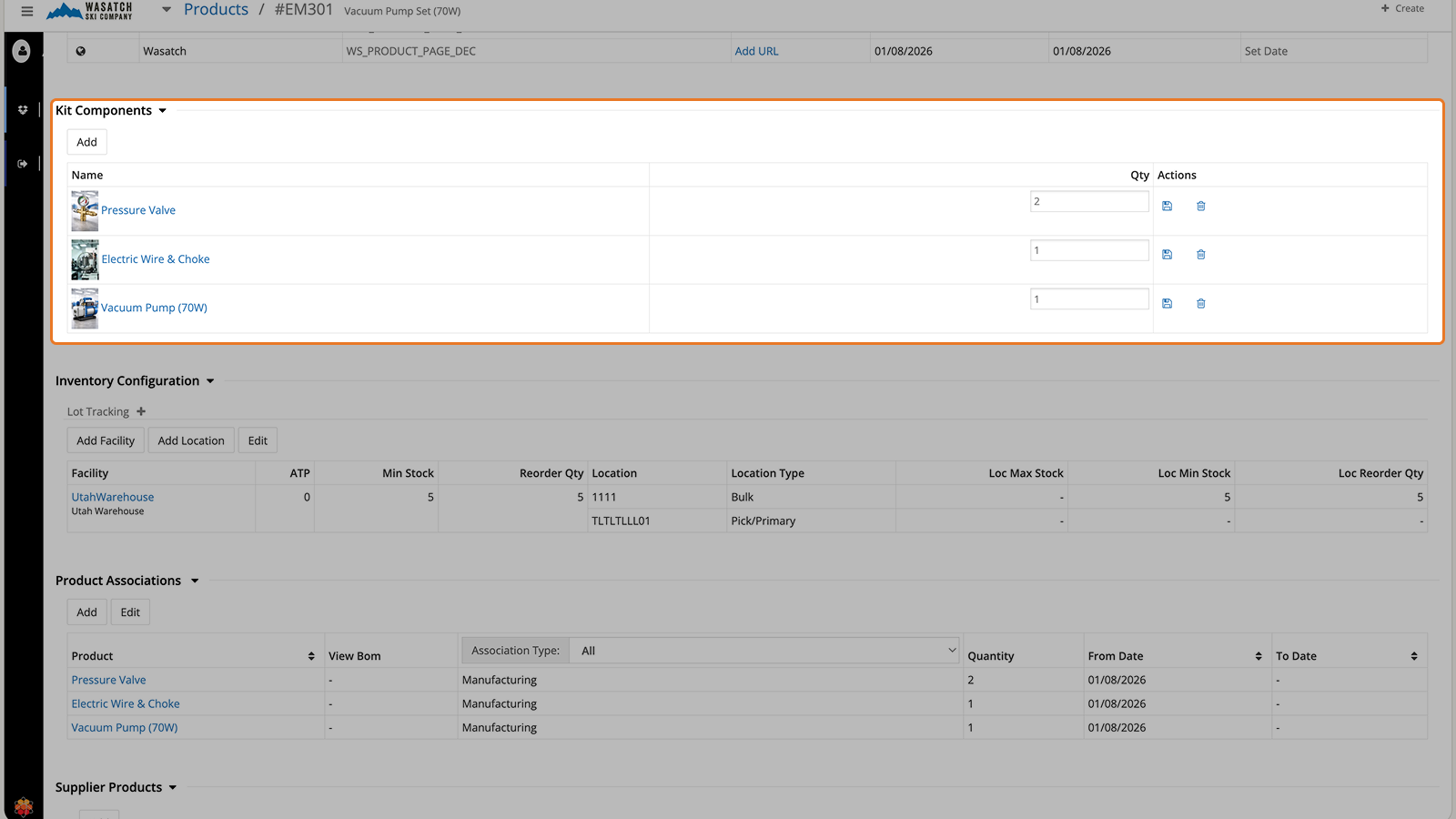Screen dimensions: 1456x819
Task: Collapse the Supplier Products section
Action: tap(174, 786)
